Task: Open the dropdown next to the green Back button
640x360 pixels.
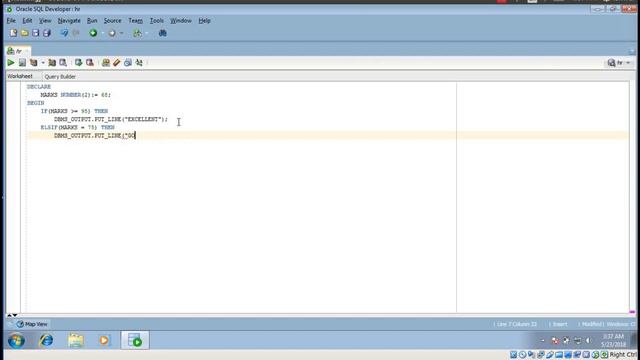Action: [x=102, y=33]
